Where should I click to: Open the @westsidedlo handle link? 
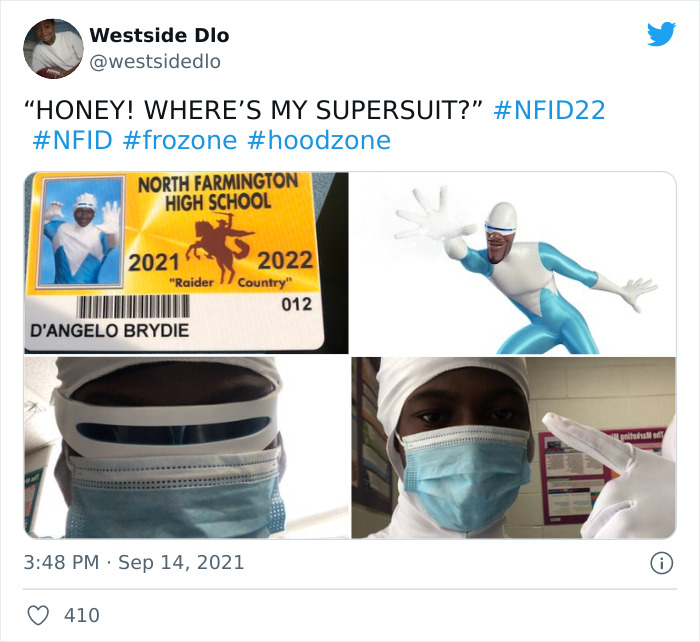155,62
